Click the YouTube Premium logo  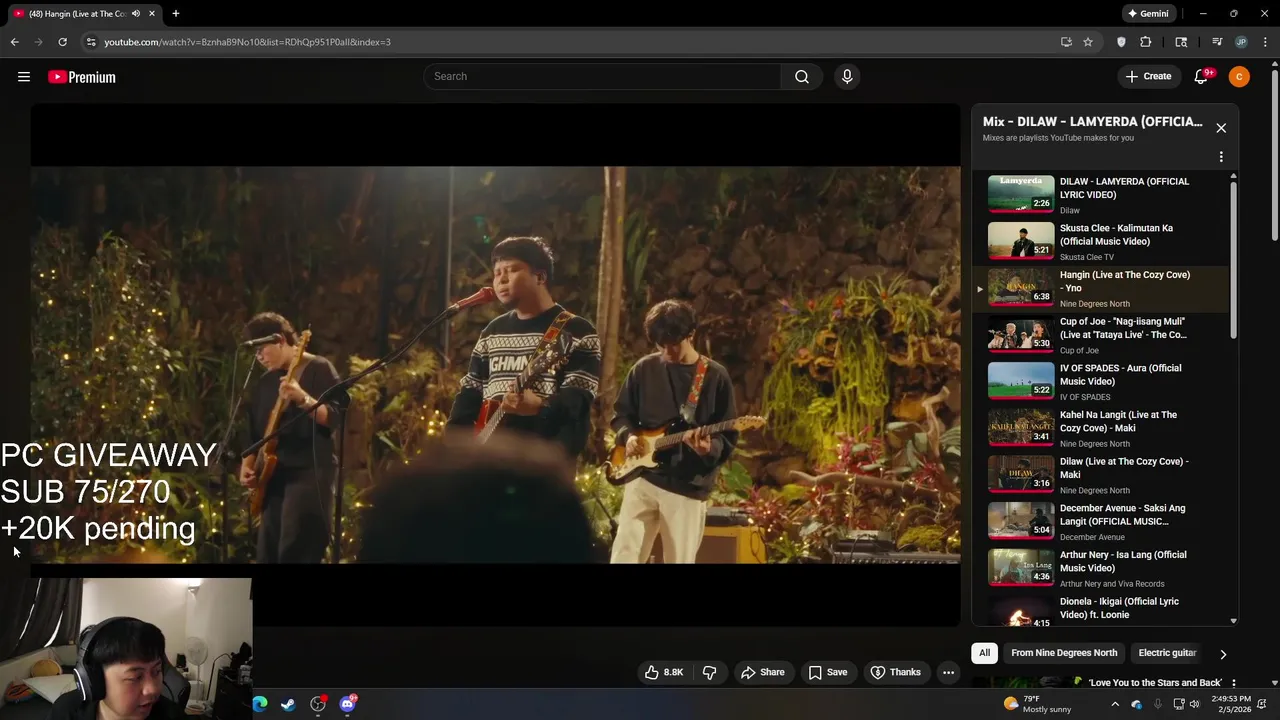(x=82, y=77)
